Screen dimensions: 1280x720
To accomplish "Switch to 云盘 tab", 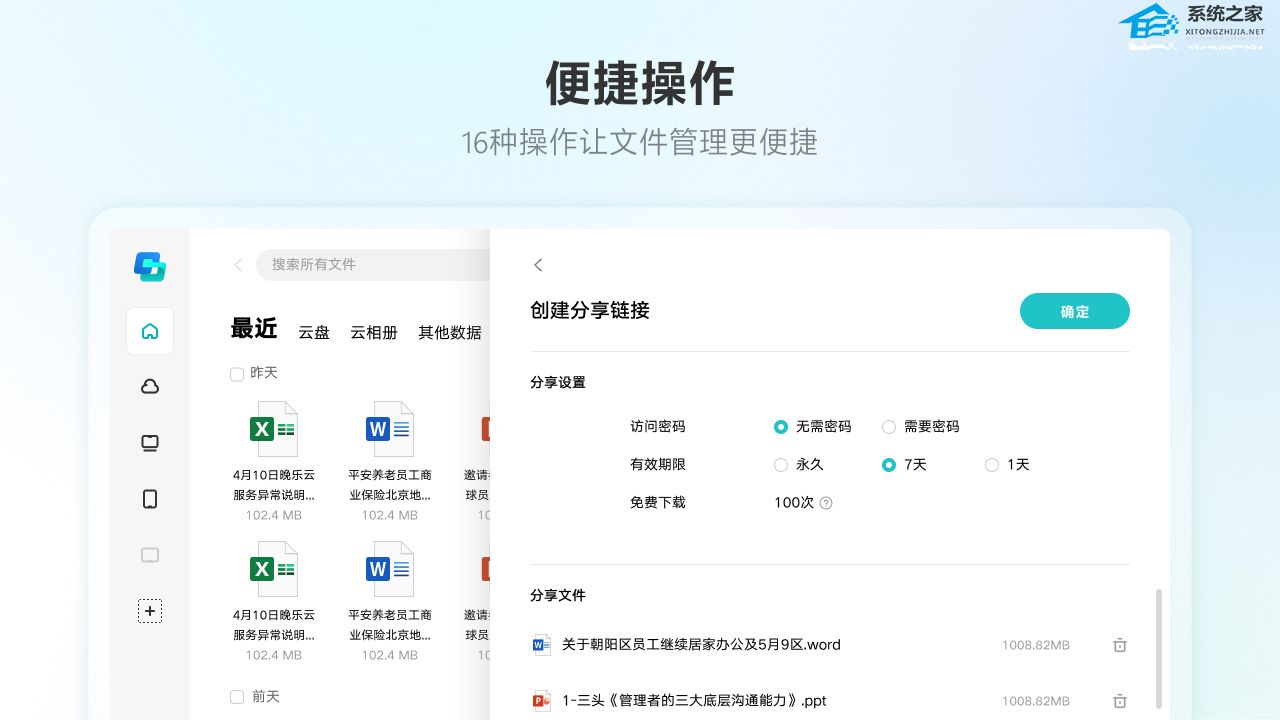I will point(314,333).
